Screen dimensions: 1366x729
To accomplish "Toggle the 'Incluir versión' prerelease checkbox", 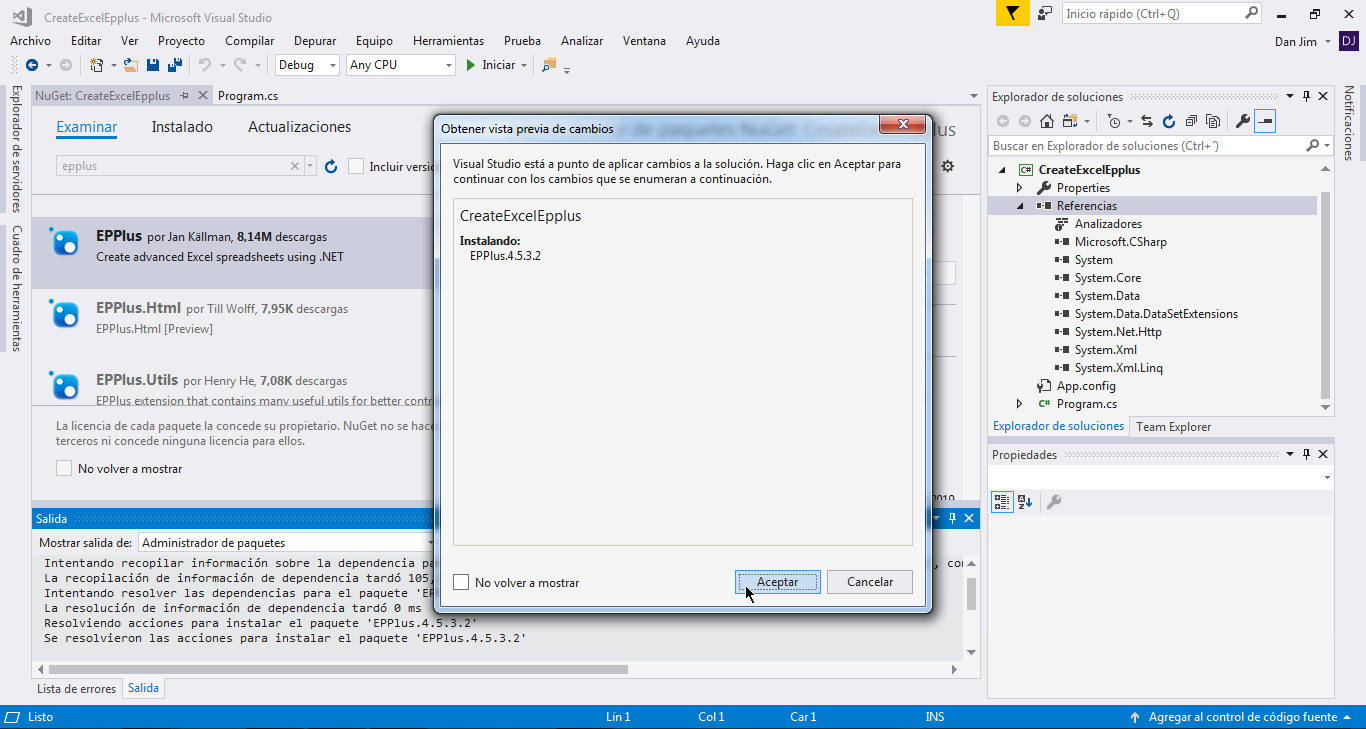I will pyautogui.click(x=356, y=166).
